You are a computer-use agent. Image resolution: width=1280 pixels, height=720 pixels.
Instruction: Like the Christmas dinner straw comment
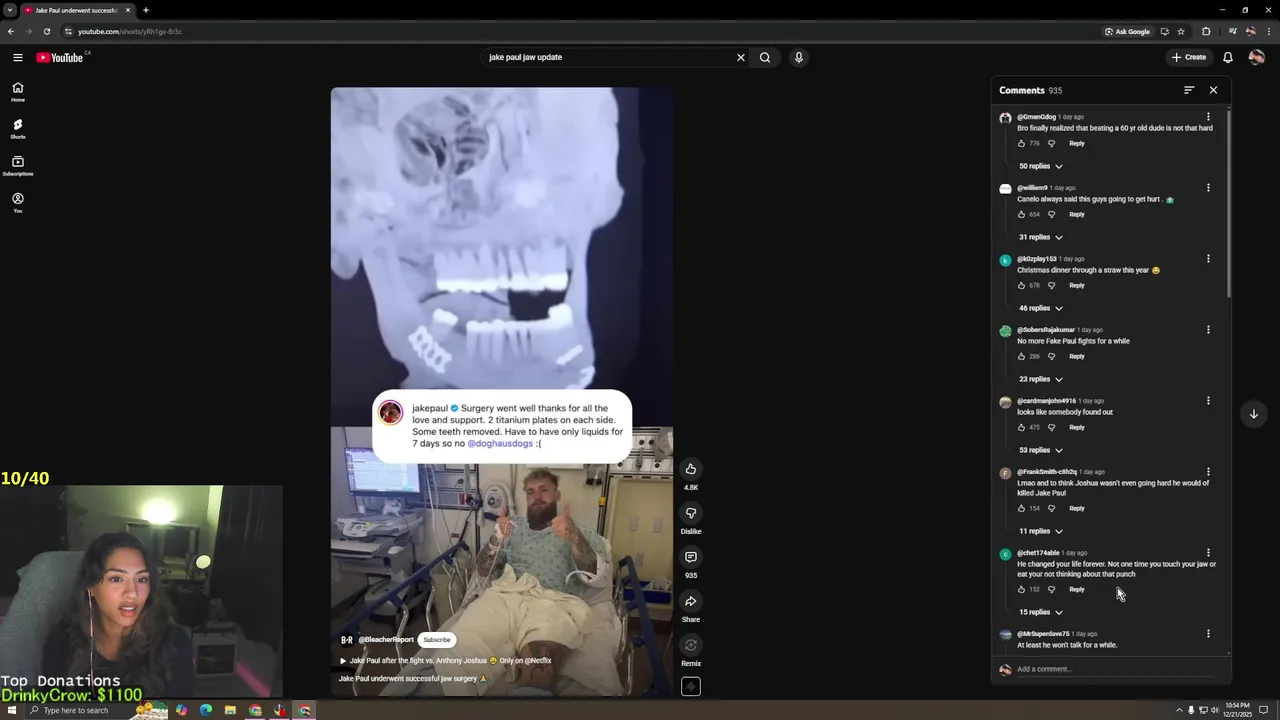pos(1021,285)
